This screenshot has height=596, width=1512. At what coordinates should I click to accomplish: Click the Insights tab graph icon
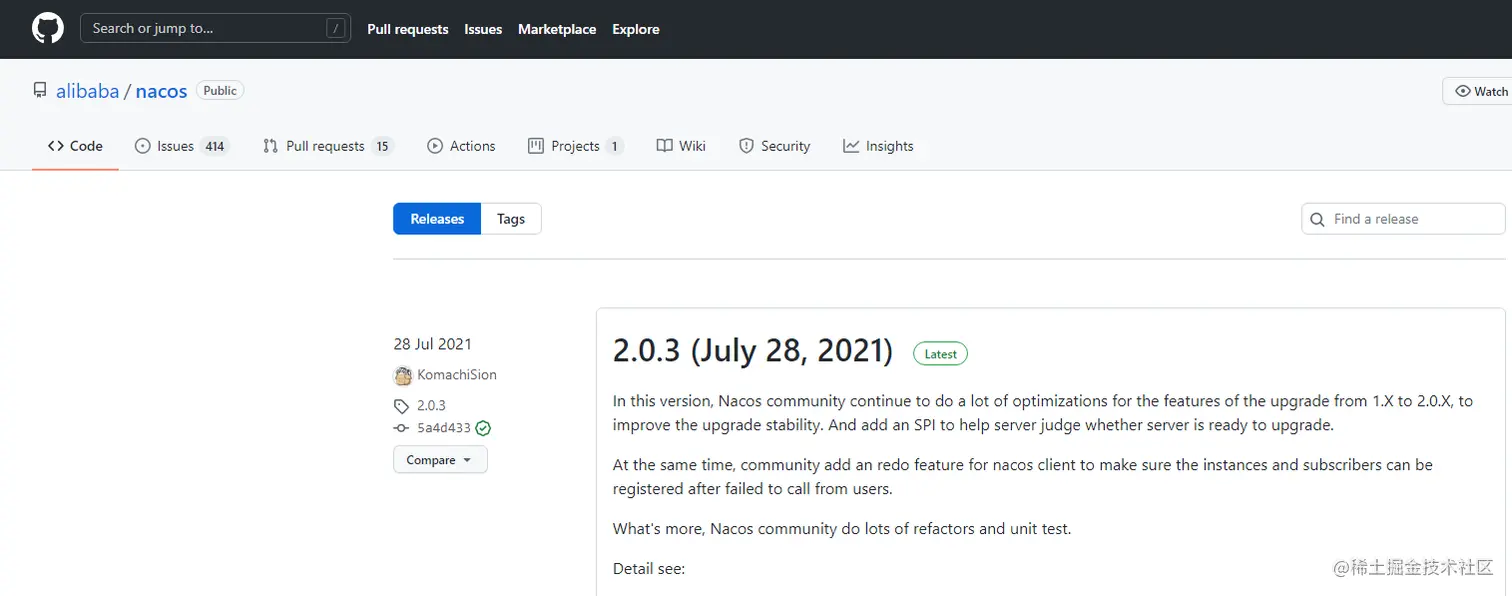(851, 146)
